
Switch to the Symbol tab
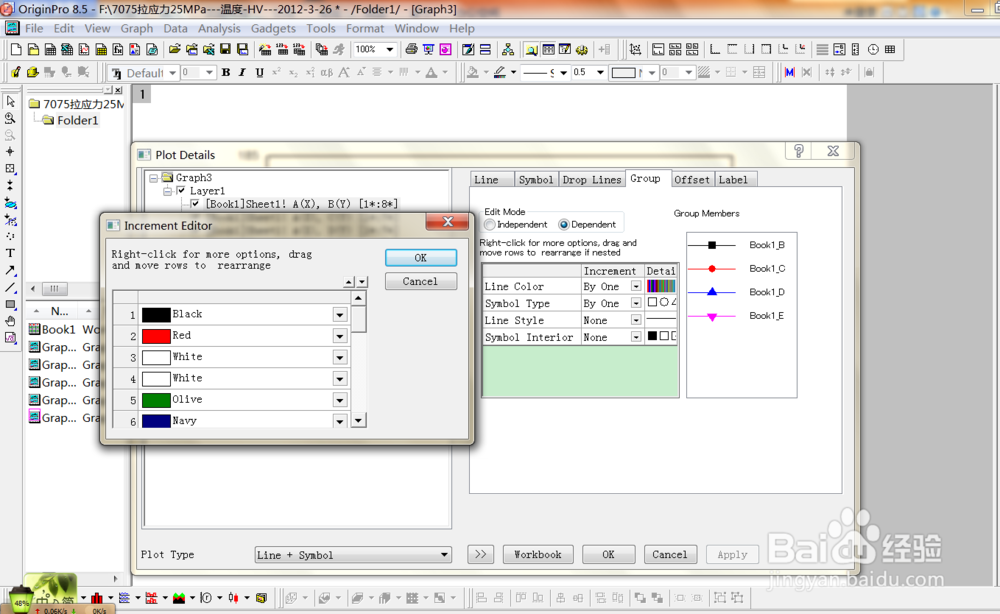536,180
